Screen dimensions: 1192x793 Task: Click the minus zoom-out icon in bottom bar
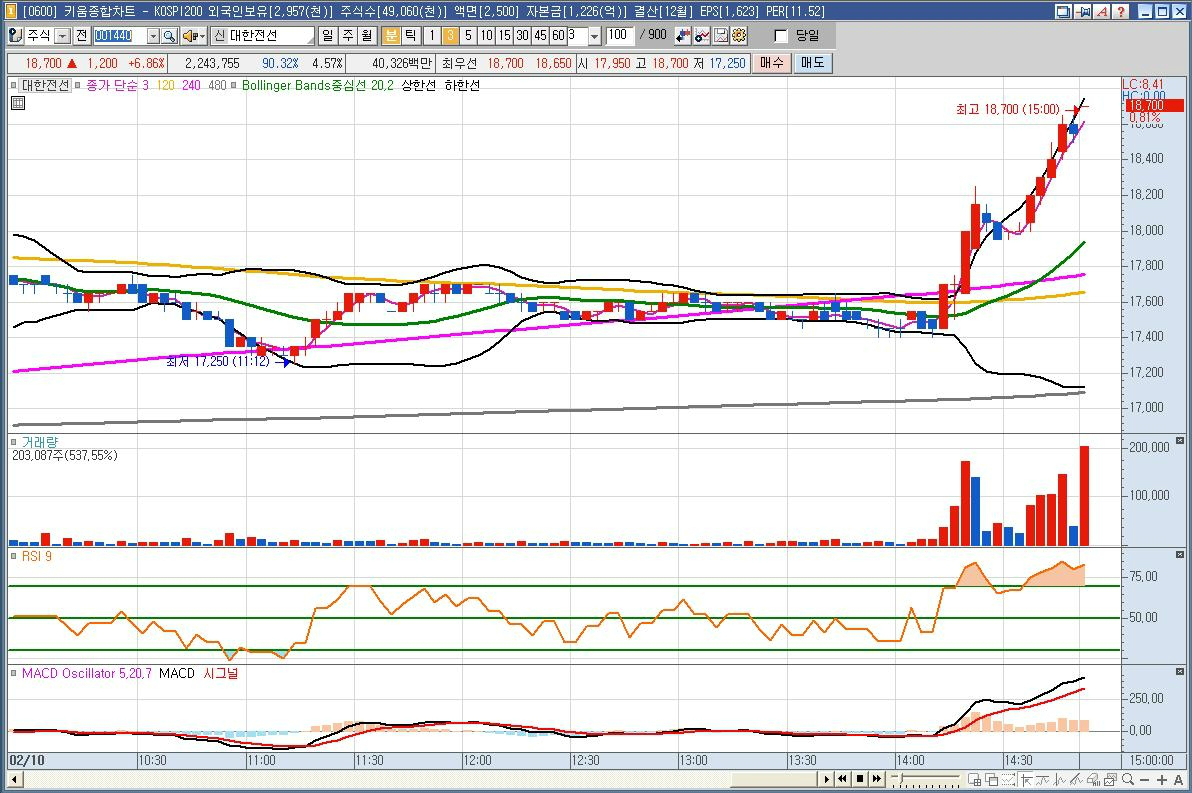(x=1144, y=780)
